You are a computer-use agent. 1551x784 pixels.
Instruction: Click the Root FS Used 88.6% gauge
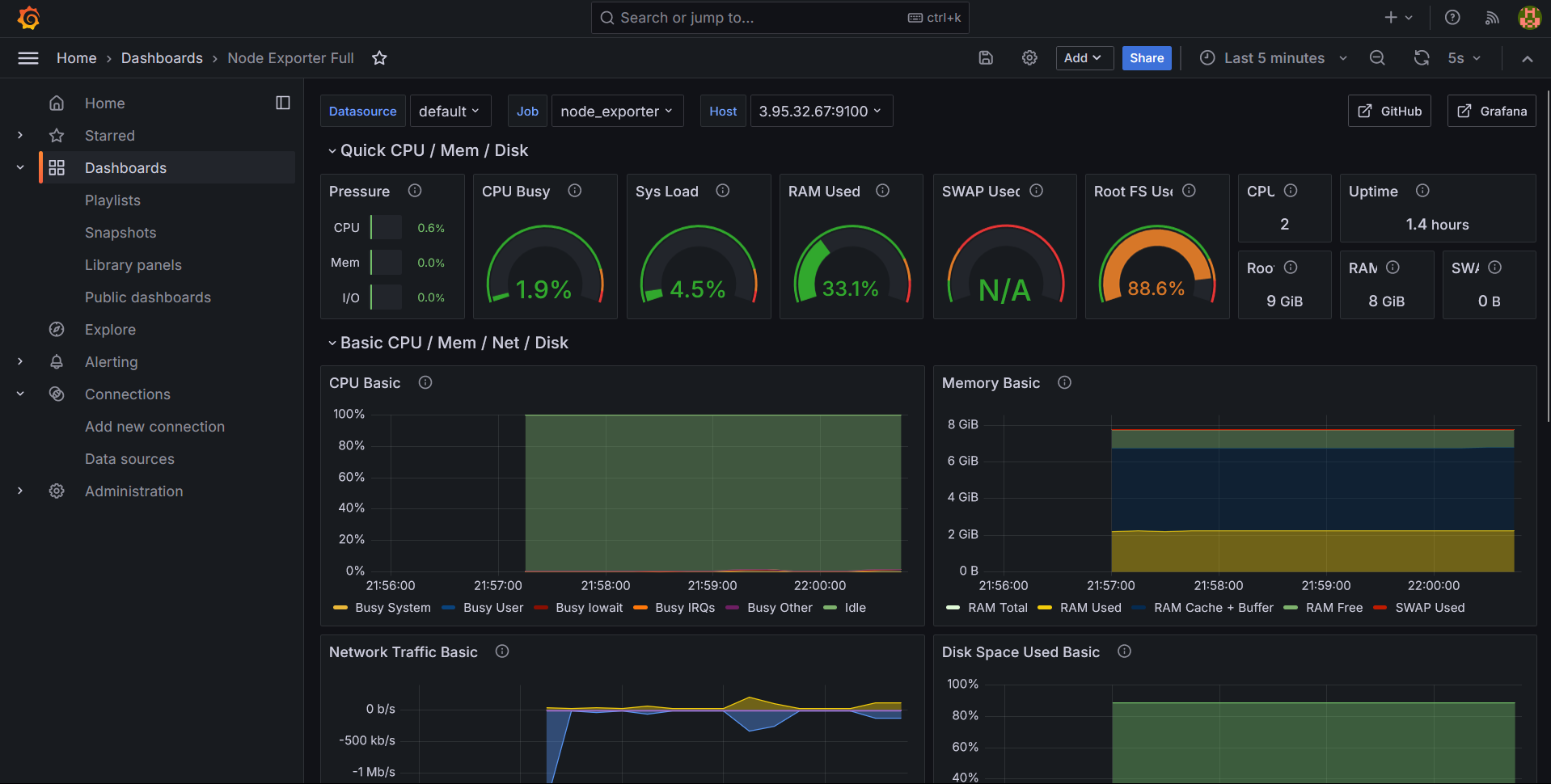(x=1157, y=264)
